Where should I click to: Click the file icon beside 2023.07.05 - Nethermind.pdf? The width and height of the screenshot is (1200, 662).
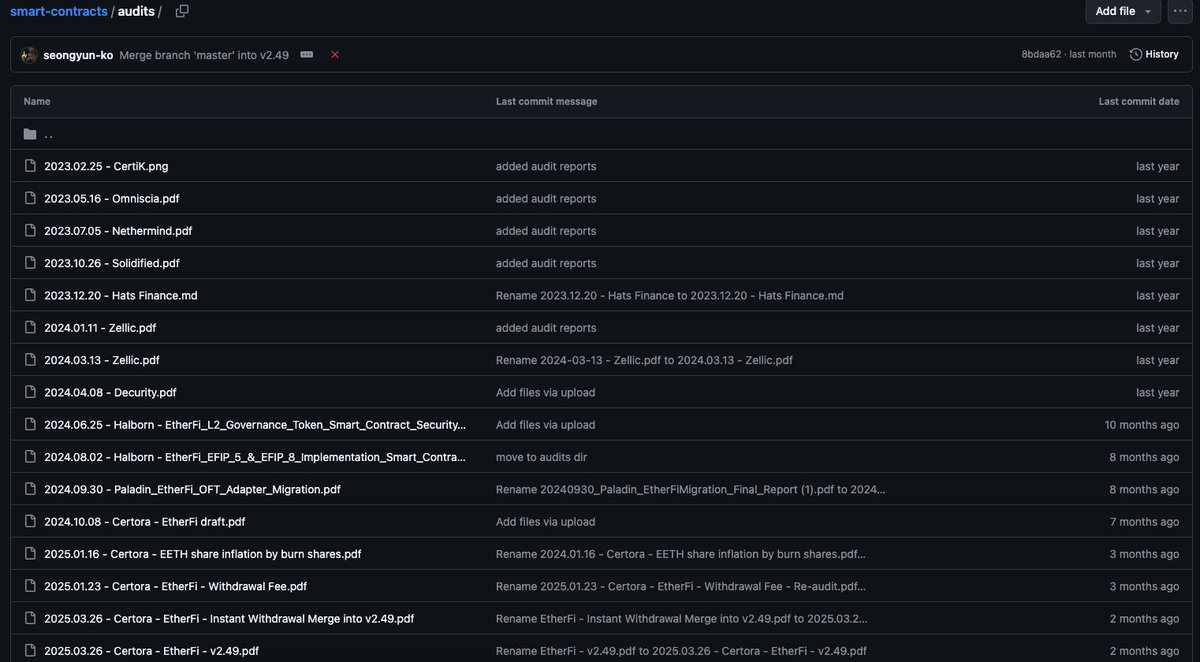coord(29,230)
